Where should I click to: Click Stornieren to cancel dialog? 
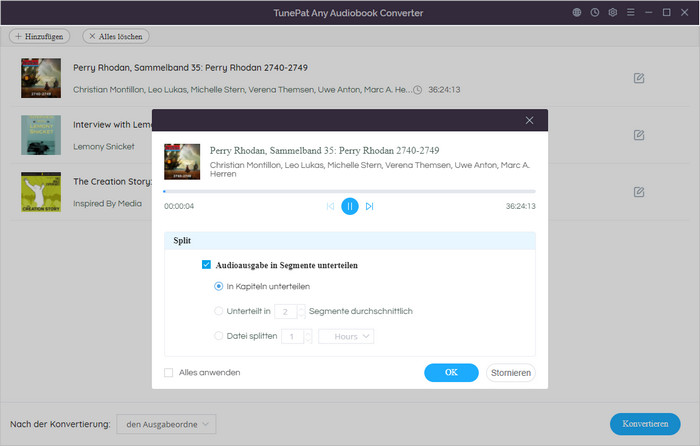[x=511, y=372]
